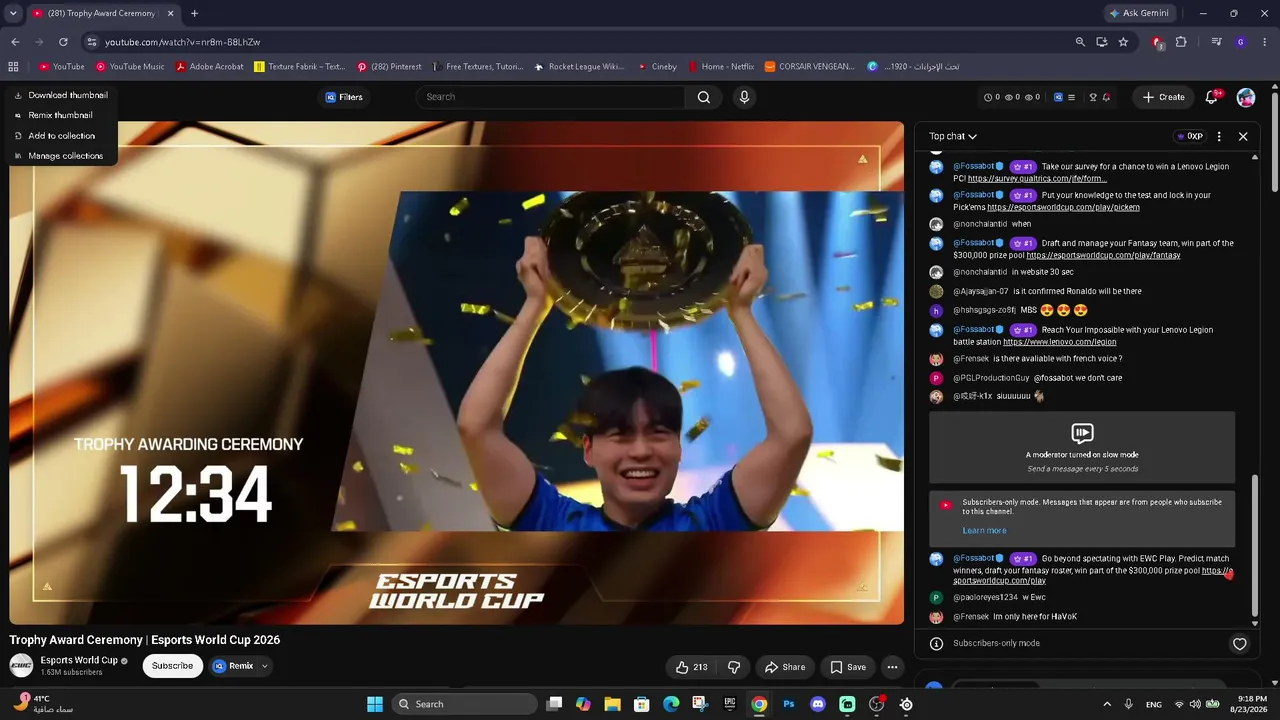The image size is (1280, 720).
Task: Open the video's more actions ellipsis
Action: click(x=892, y=667)
